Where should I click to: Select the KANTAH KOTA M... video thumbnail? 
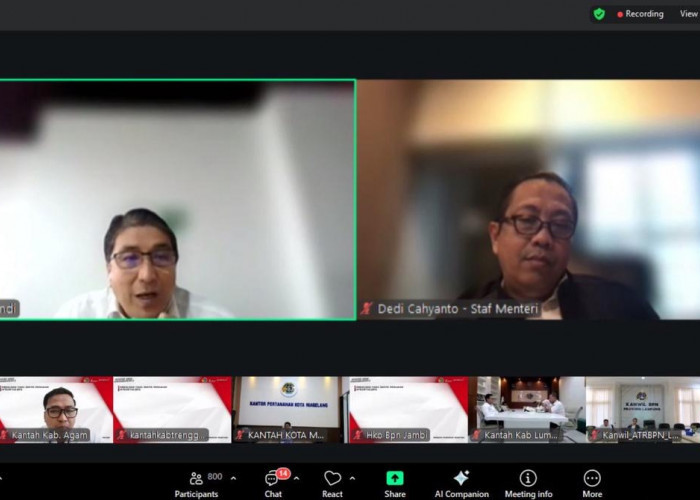288,409
